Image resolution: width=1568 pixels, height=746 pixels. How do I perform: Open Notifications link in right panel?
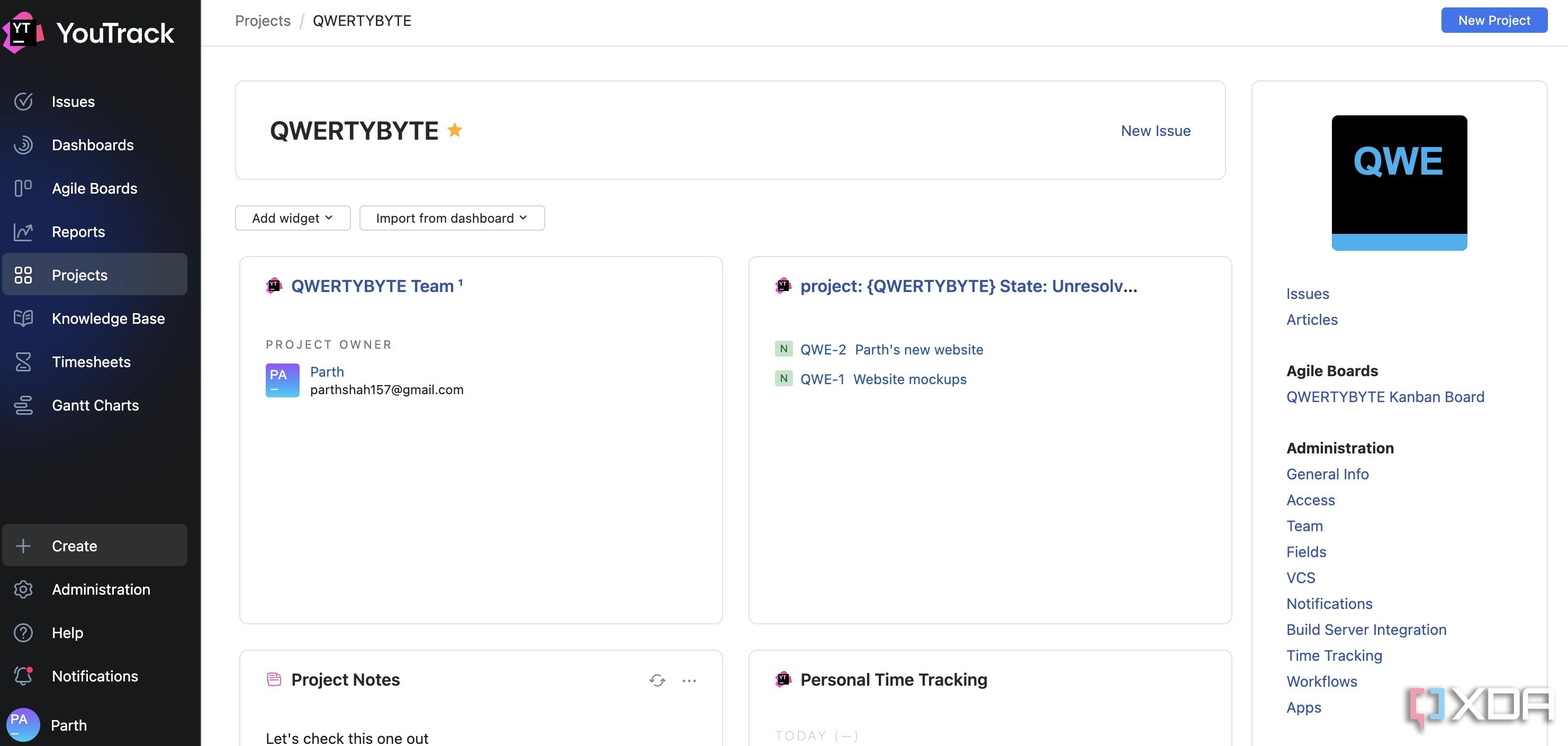point(1329,604)
